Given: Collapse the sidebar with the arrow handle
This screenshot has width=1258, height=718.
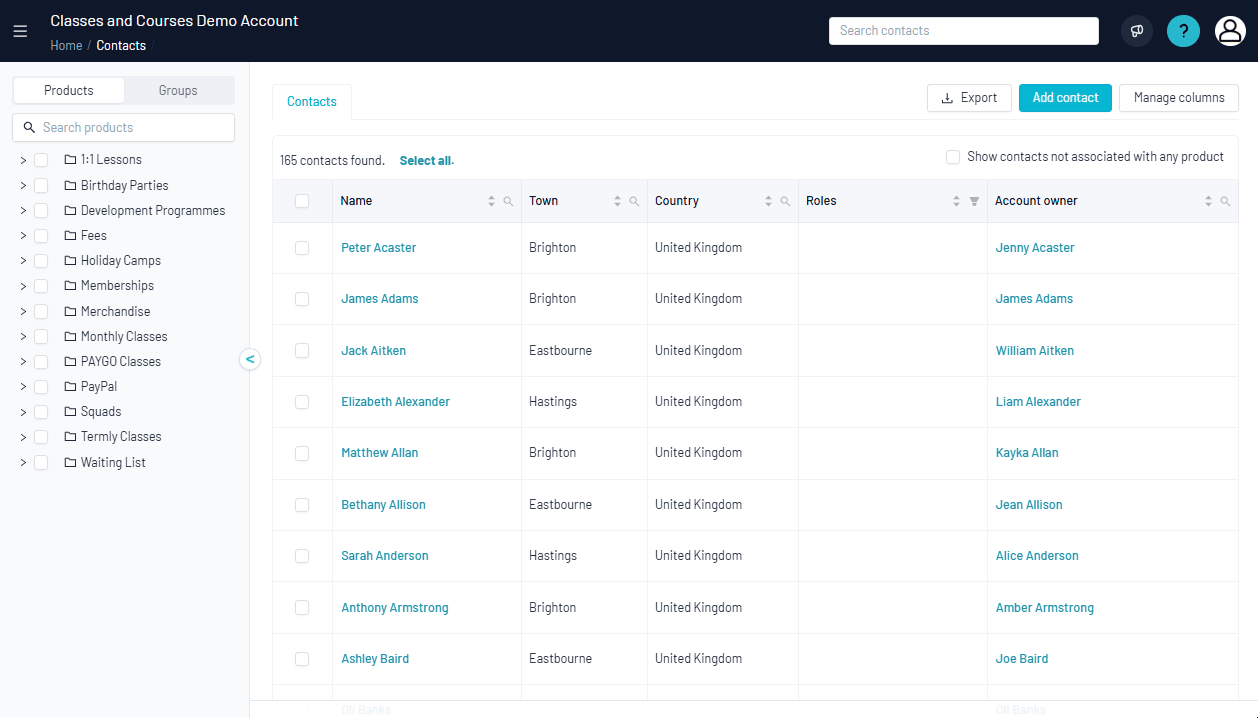Looking at the screenshot, I should pyautogui.click(x=250, y=359).
